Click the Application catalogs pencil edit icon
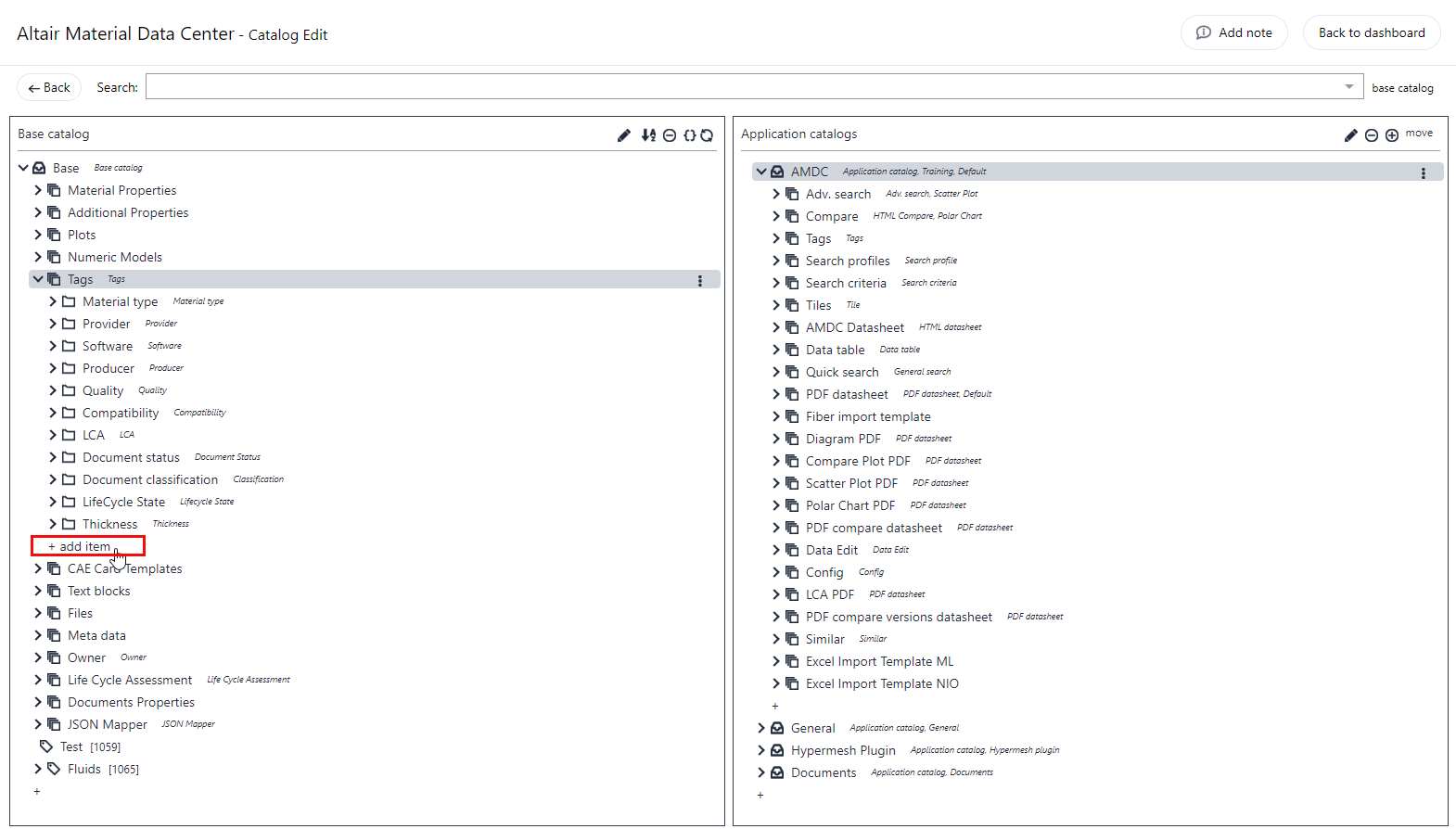Viewport: 1456px width, 829px height. click(1350, 135)
